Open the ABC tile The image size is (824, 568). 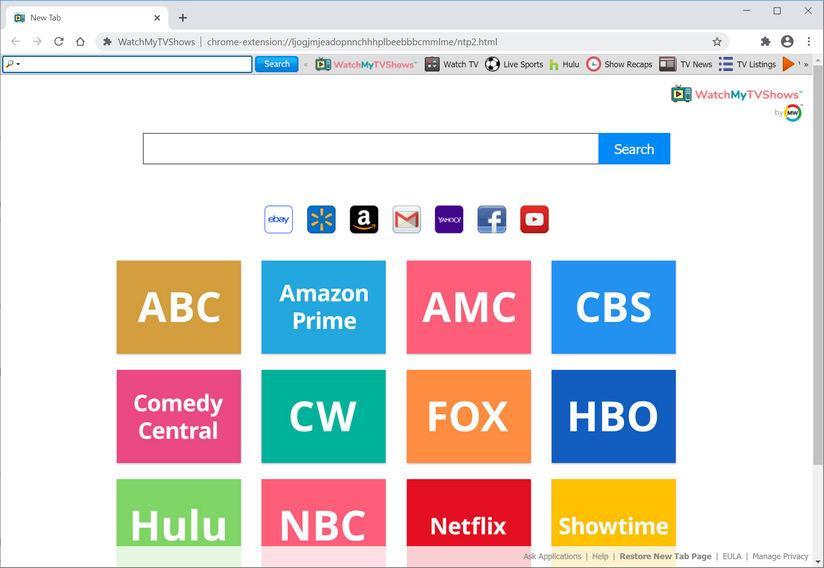(179, 307)
